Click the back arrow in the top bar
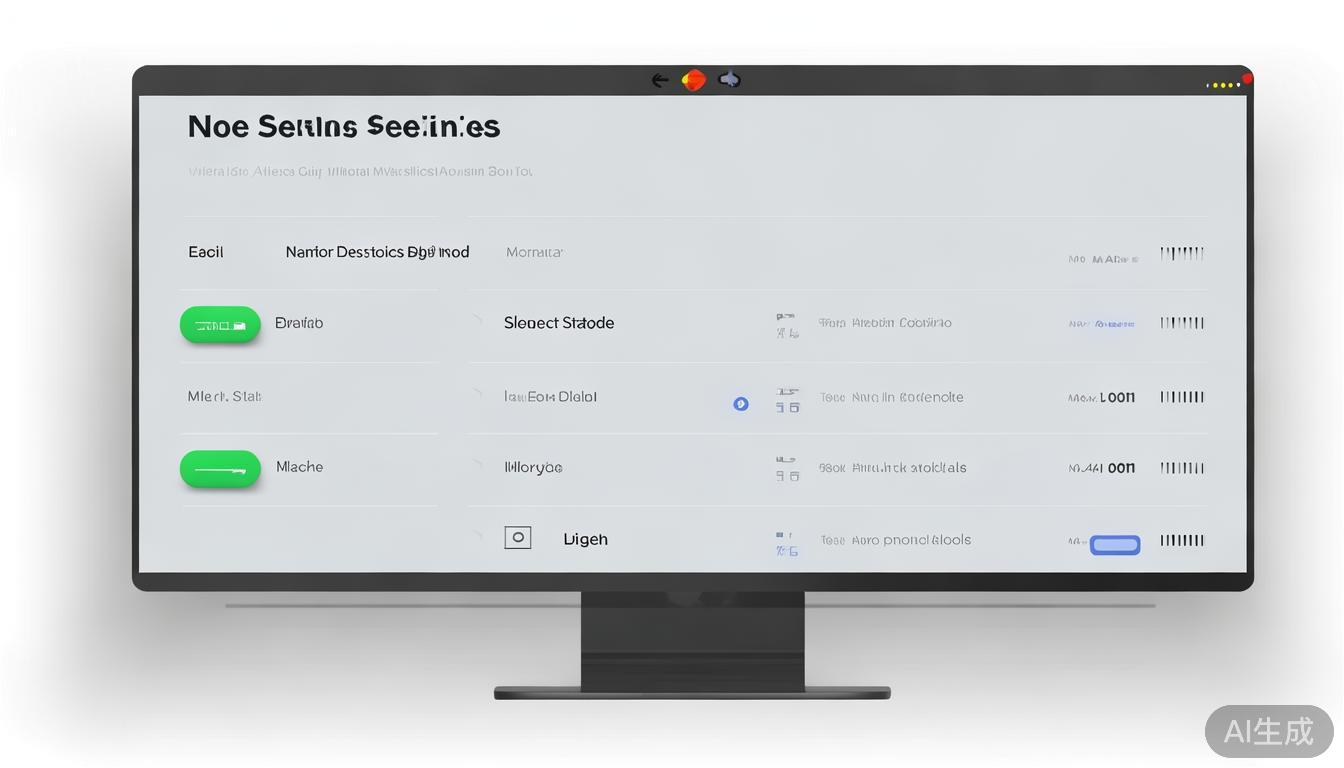The height and width of the screenshot is (768, 1344). 659,80
